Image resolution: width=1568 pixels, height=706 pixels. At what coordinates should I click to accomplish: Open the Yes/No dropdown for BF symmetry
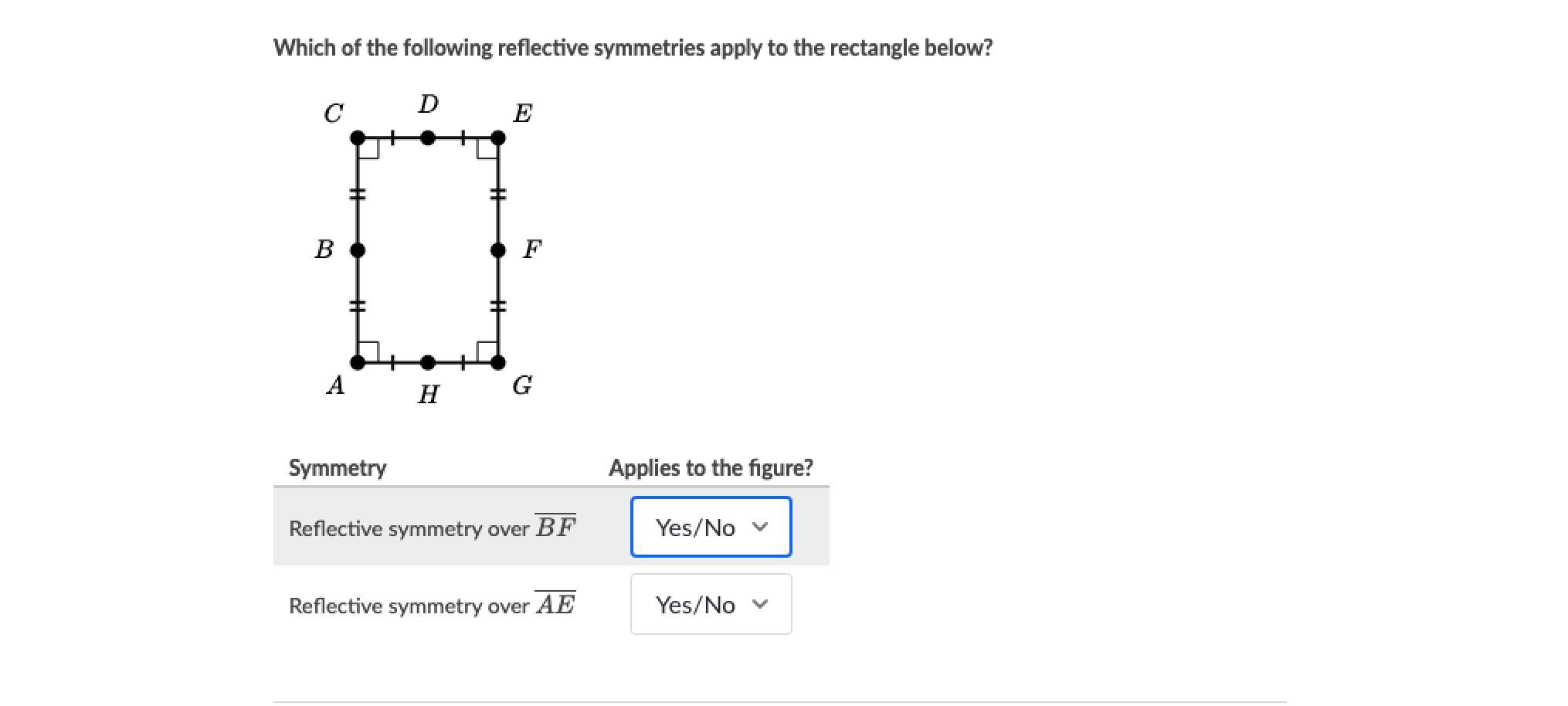coord(711,527)
